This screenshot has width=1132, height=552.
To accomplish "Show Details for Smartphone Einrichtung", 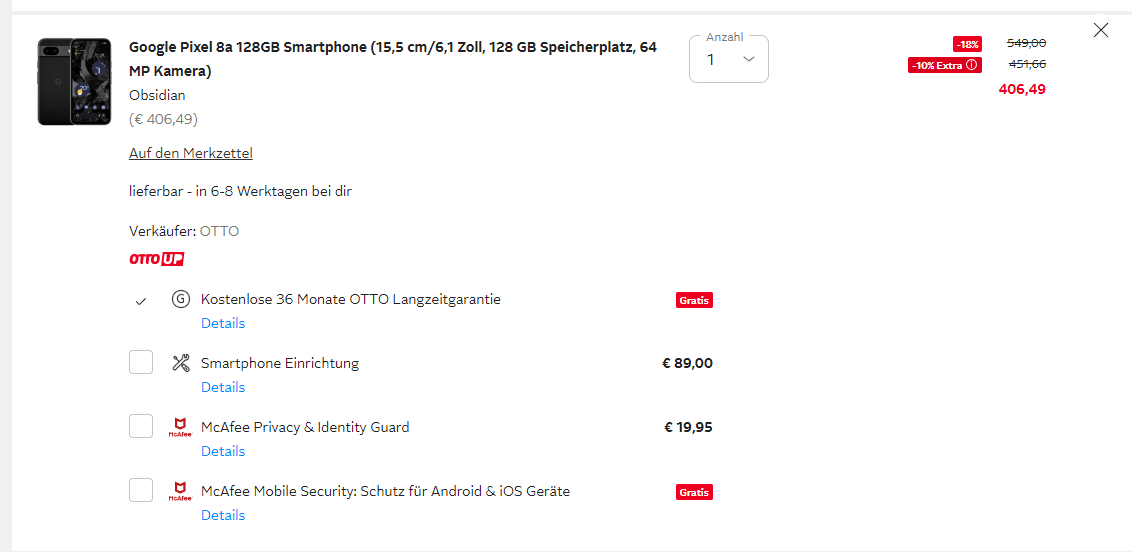I will (x=223, y=387).
